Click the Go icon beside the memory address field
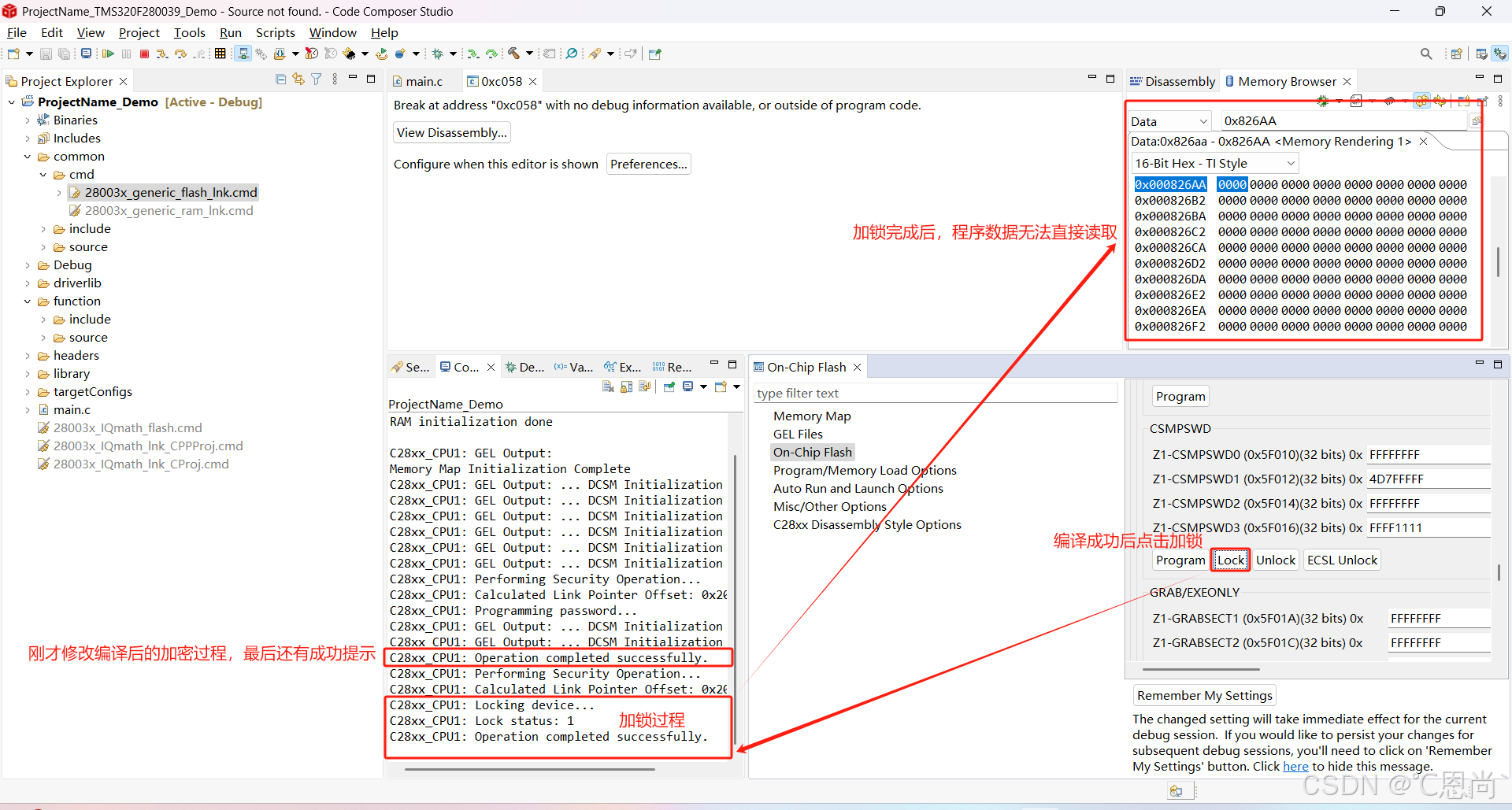This screenshot has height=810, width=1512. click(1476, 120)
